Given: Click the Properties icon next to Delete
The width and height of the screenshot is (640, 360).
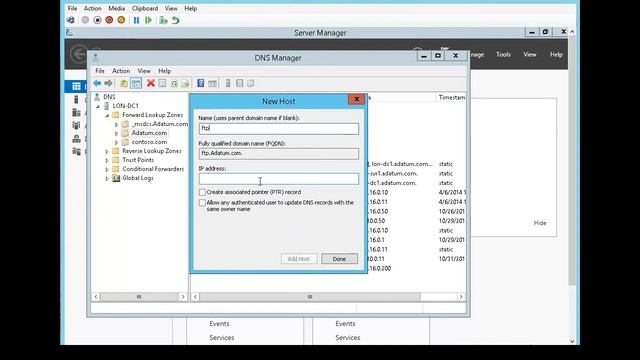Looking at the screenshot, I should tap(162, 83).
